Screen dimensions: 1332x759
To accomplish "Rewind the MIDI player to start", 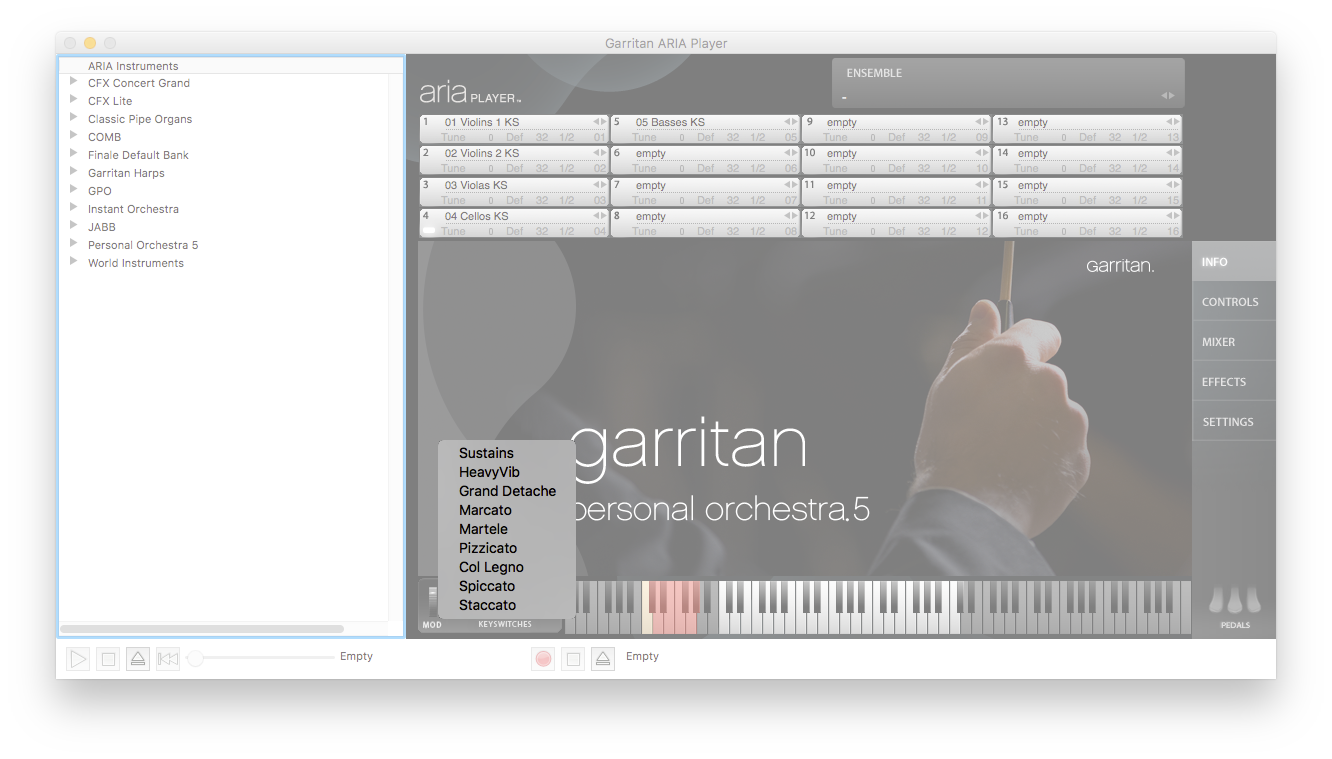I will [x=168, y=659].
